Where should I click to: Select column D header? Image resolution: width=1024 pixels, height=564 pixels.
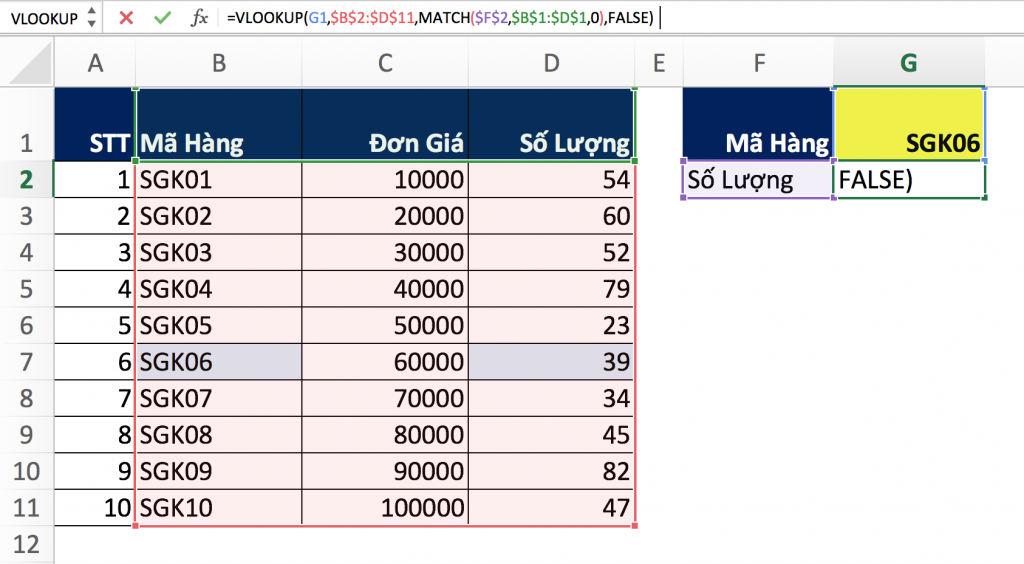tap(551, 64)
